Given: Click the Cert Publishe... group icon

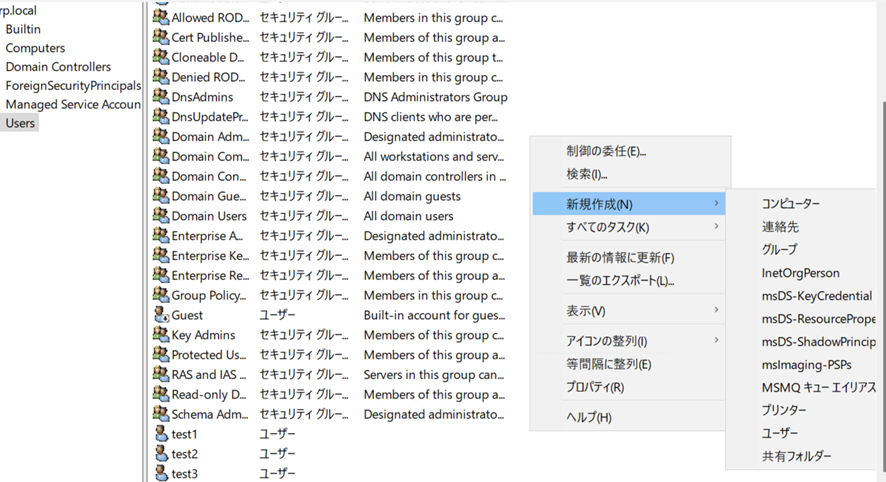Looking at the screenshot, I should point(161,37).
